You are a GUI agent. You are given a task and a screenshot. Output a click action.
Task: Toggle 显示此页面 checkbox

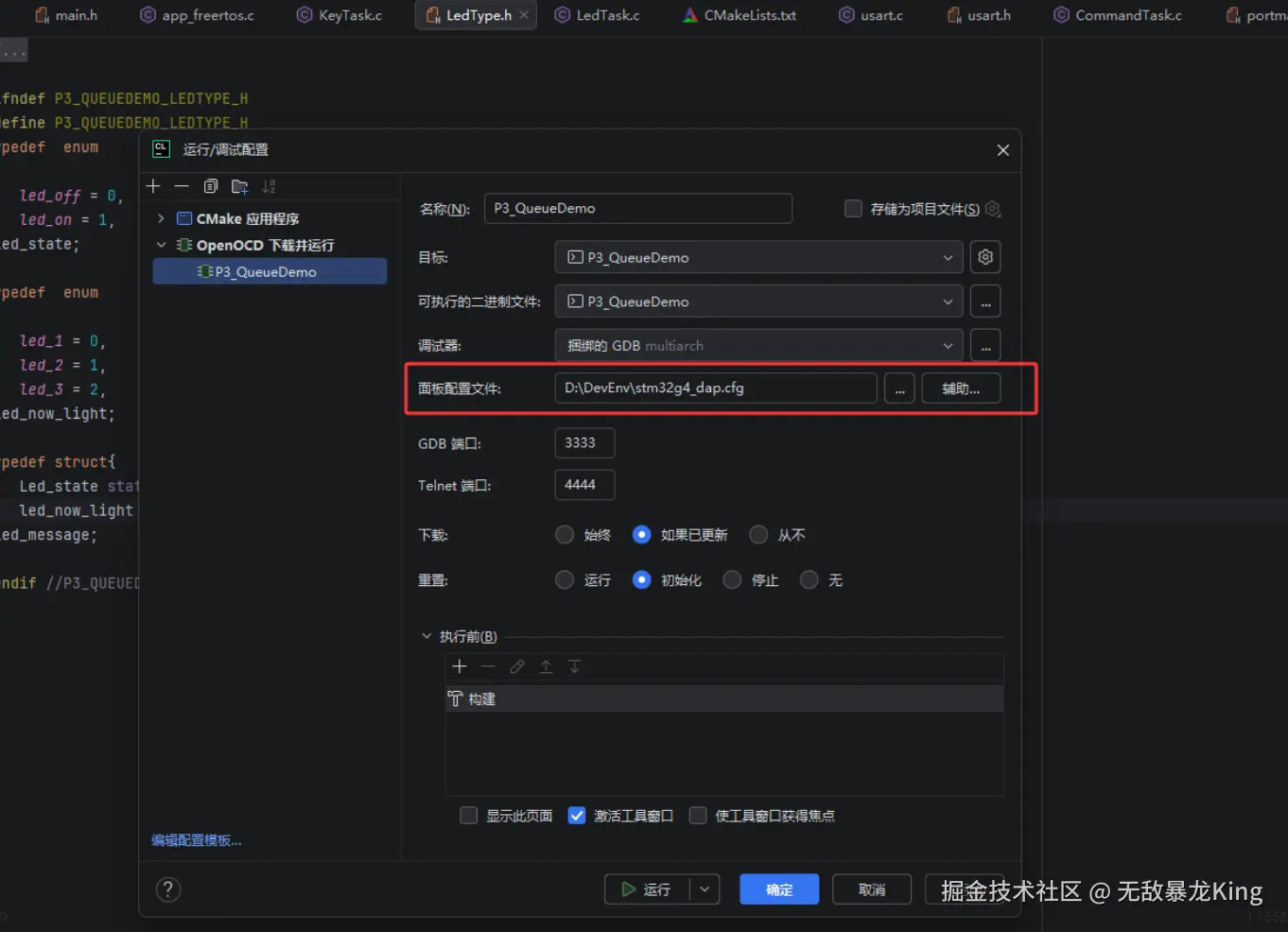468,816
